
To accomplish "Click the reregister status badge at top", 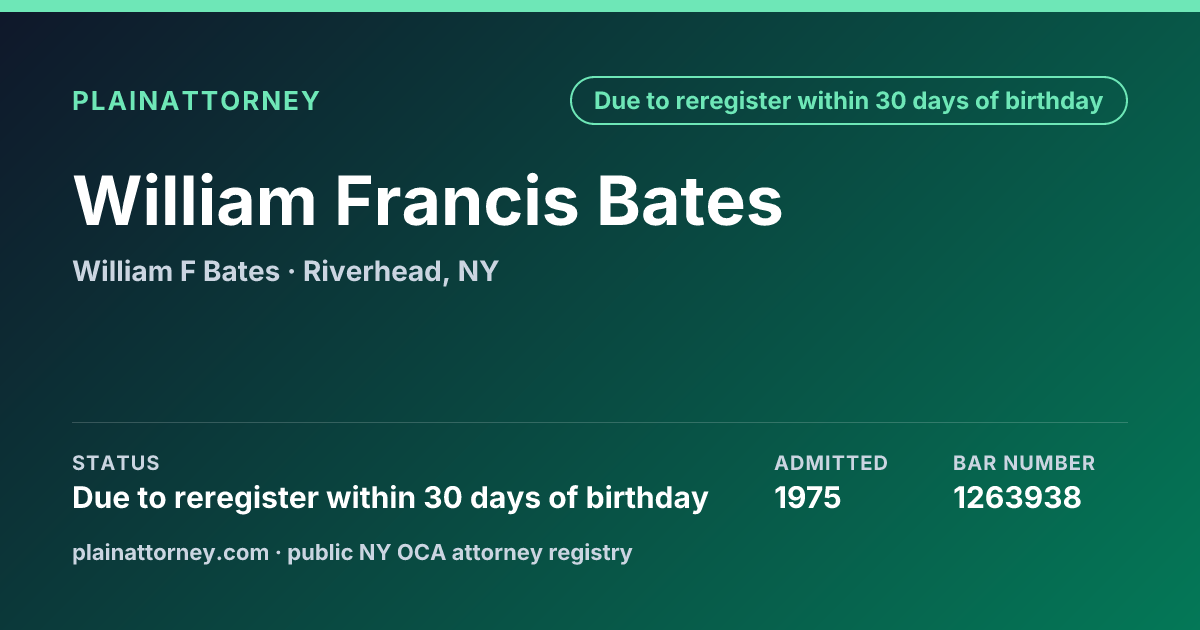I will [848, 100].
